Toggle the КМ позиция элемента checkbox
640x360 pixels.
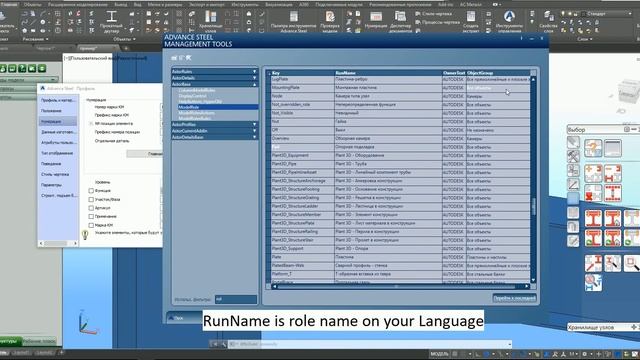(x=91, y=123)
